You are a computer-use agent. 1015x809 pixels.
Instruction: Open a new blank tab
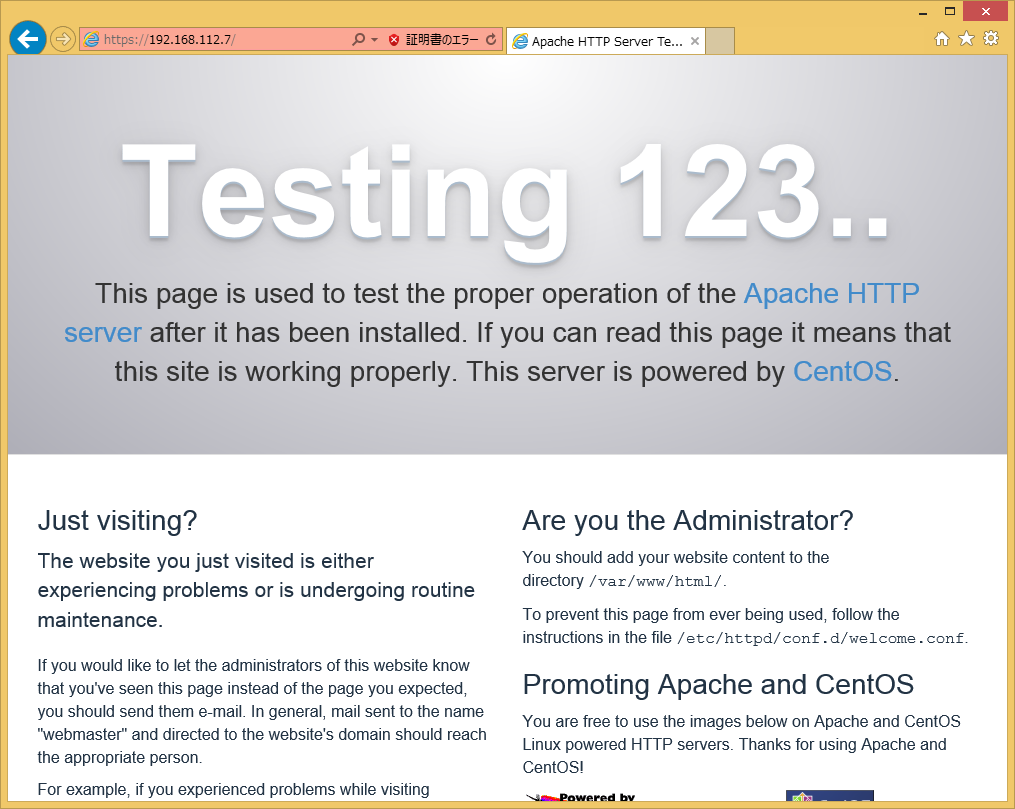pos(720,41)
